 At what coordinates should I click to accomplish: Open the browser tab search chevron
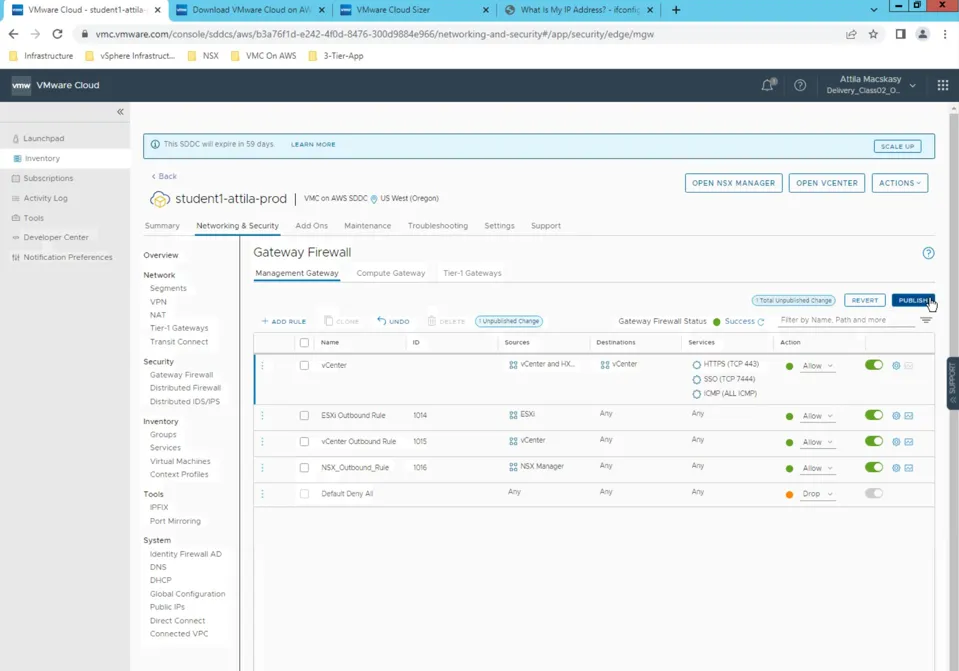coord(873,10)
